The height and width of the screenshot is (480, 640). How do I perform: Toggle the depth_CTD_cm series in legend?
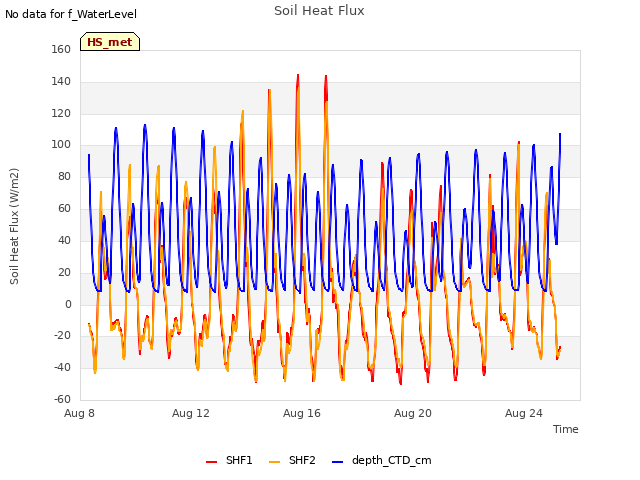382,460
